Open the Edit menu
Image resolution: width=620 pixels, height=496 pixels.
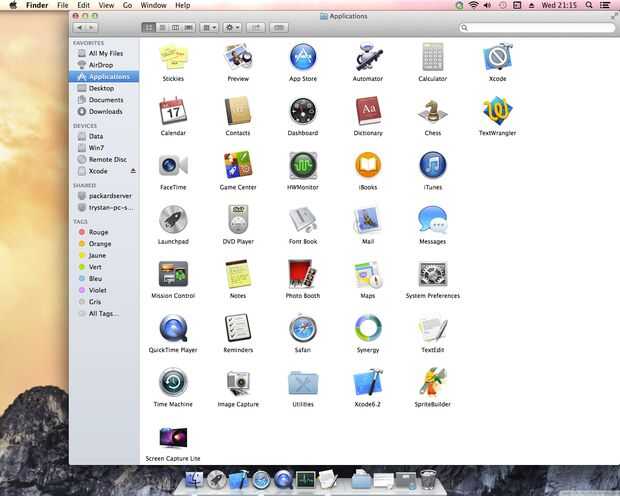[83, 5]
